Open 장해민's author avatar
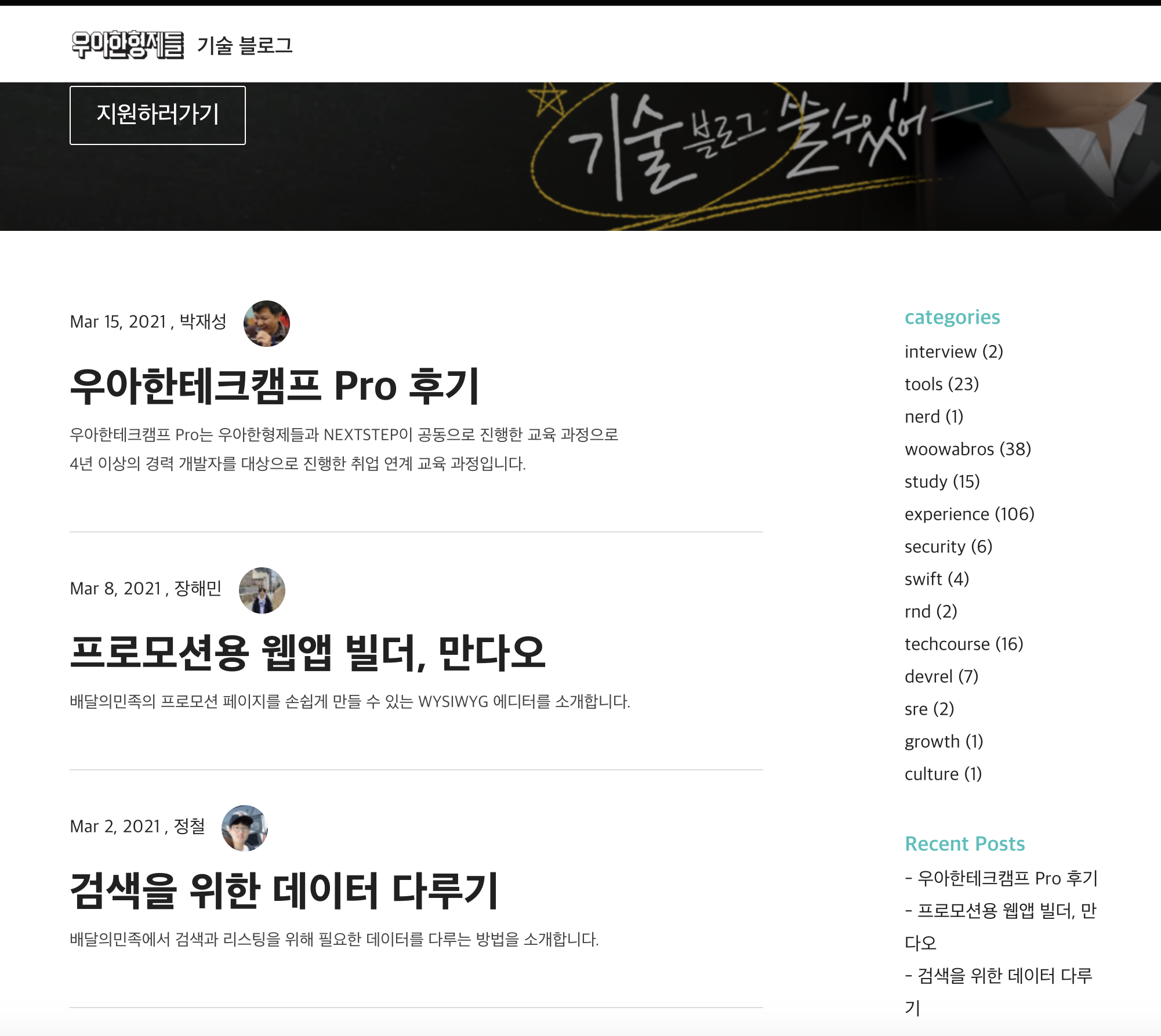Screen dimensions: 1161x1036 tap(262, 591)
